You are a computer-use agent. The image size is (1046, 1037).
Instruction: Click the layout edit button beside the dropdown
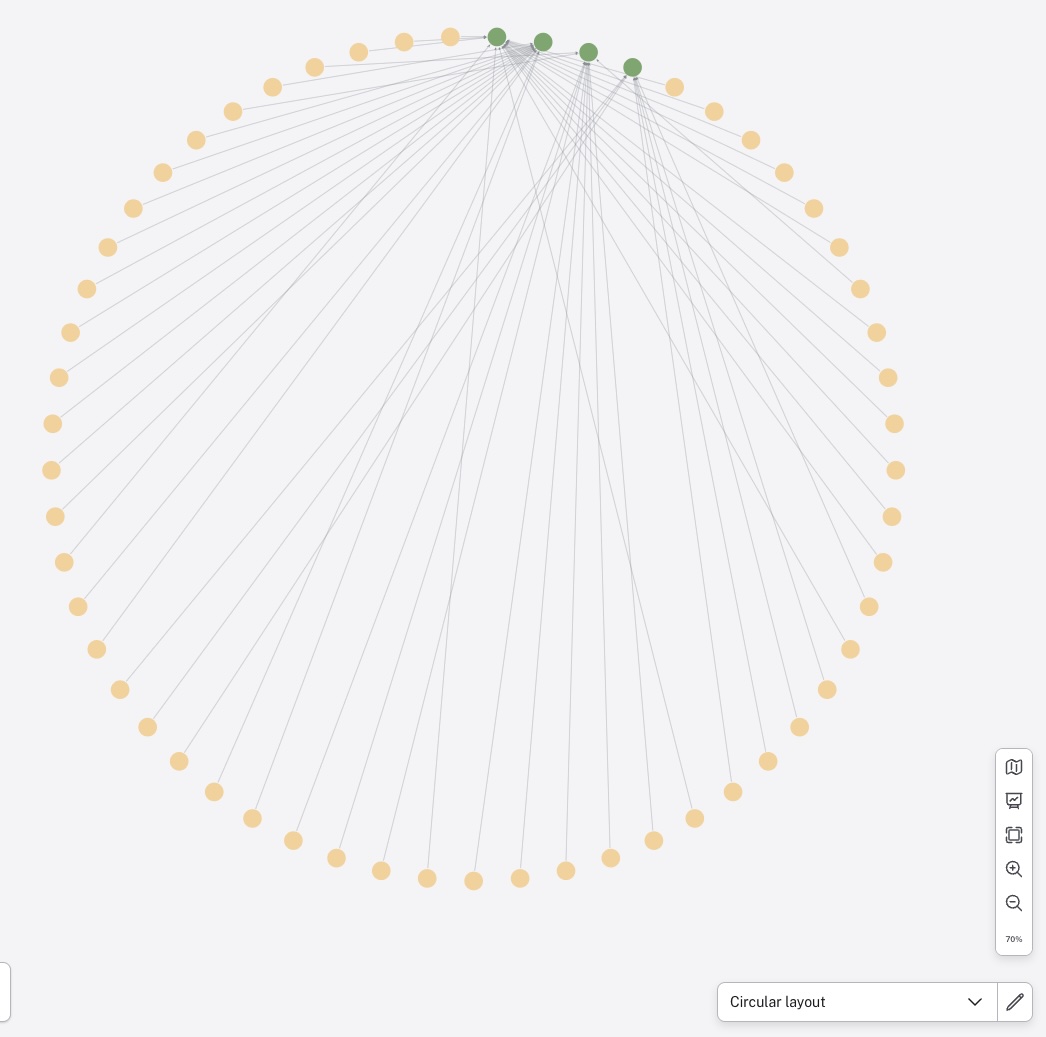pos(1014,1002)
